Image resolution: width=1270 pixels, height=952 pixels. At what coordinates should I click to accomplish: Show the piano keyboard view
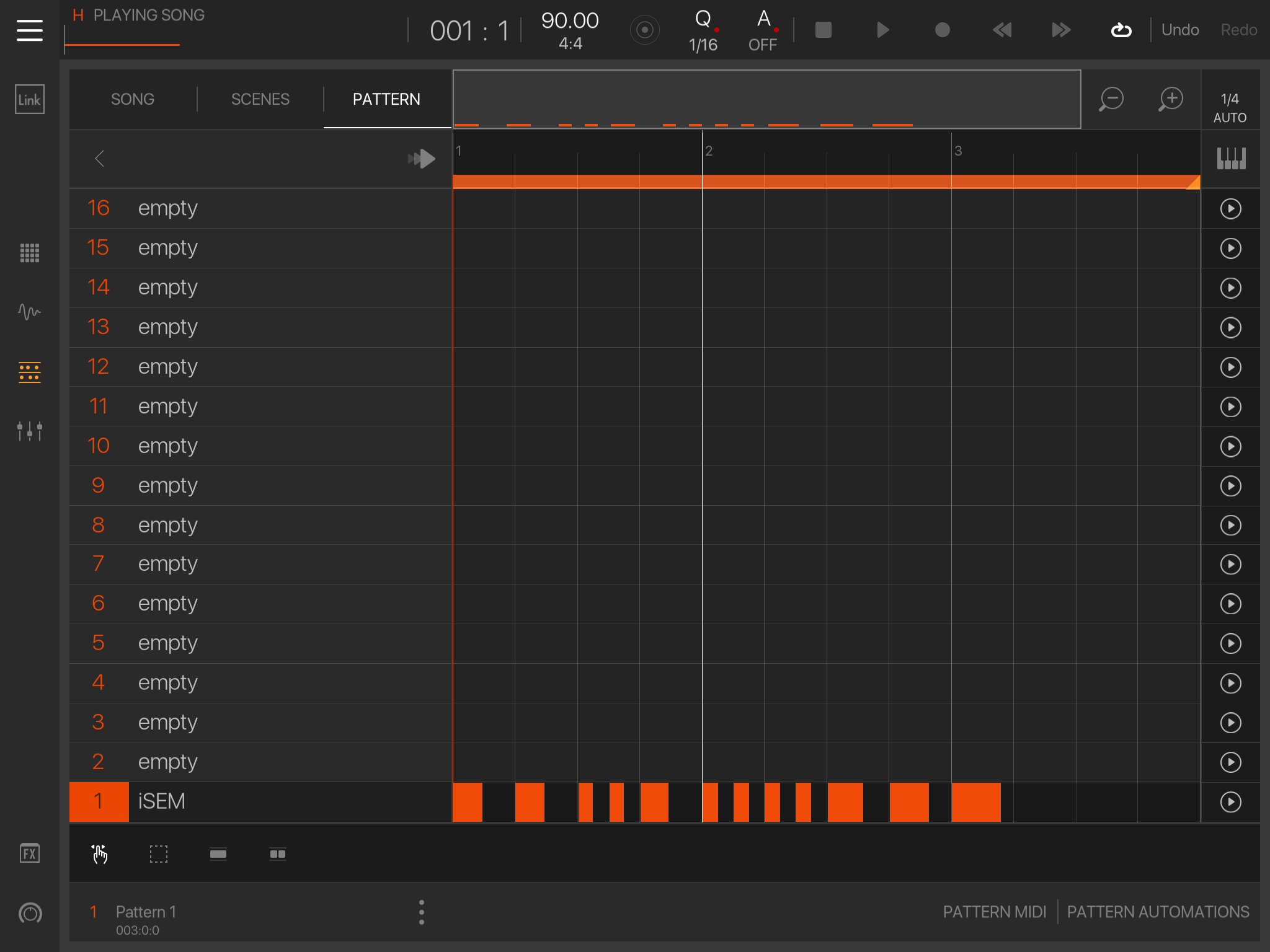[x=1231, y=159]
